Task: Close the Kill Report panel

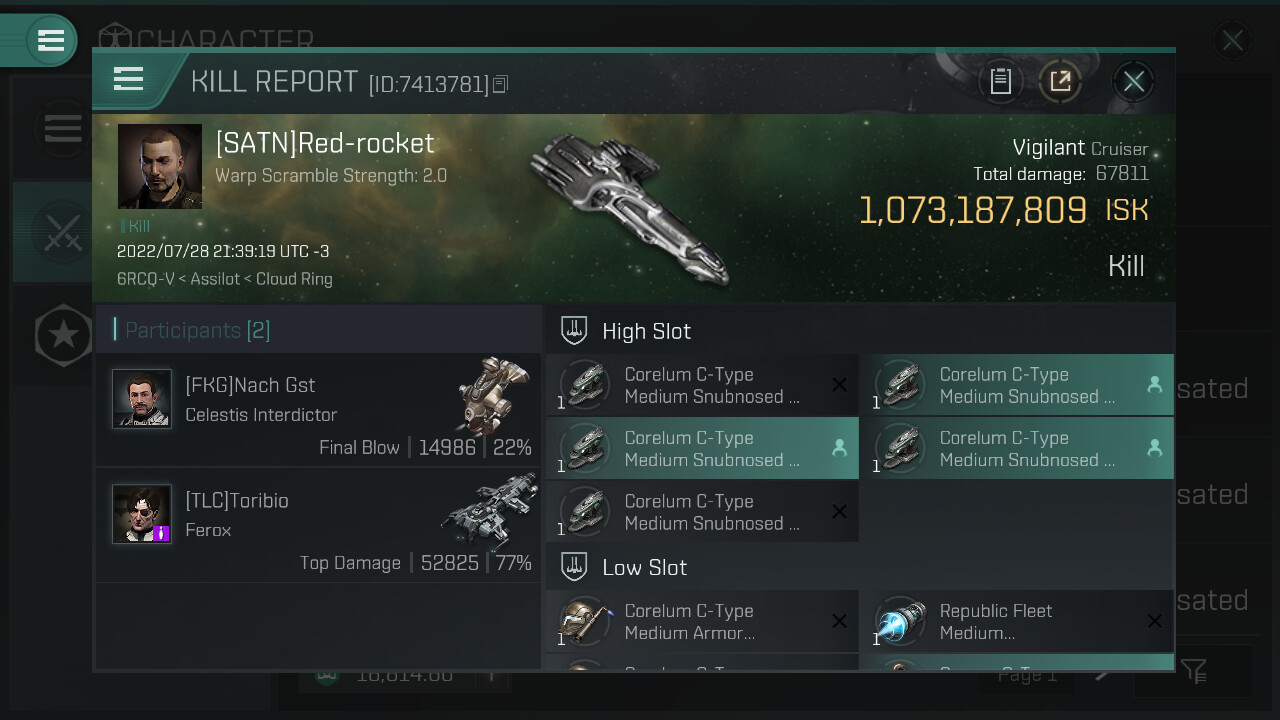Action: (1133, 81)
